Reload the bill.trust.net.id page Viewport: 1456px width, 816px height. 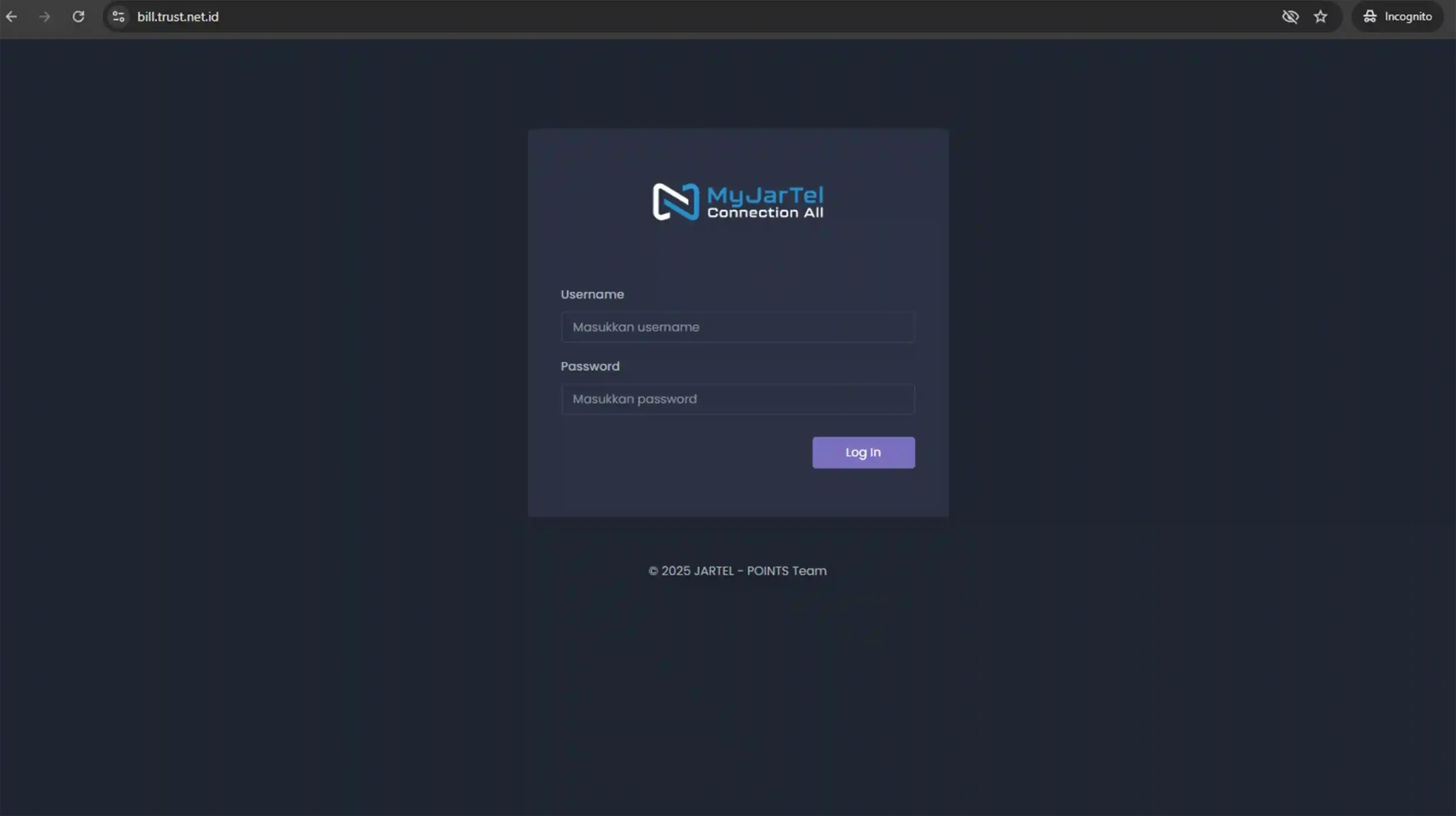78,16
